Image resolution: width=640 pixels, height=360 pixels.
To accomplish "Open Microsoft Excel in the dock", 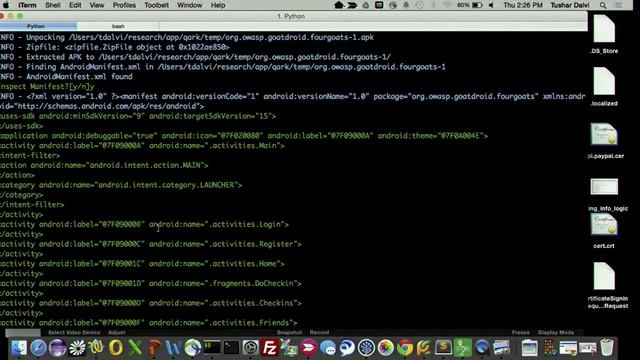I will [x=135, y=348].
